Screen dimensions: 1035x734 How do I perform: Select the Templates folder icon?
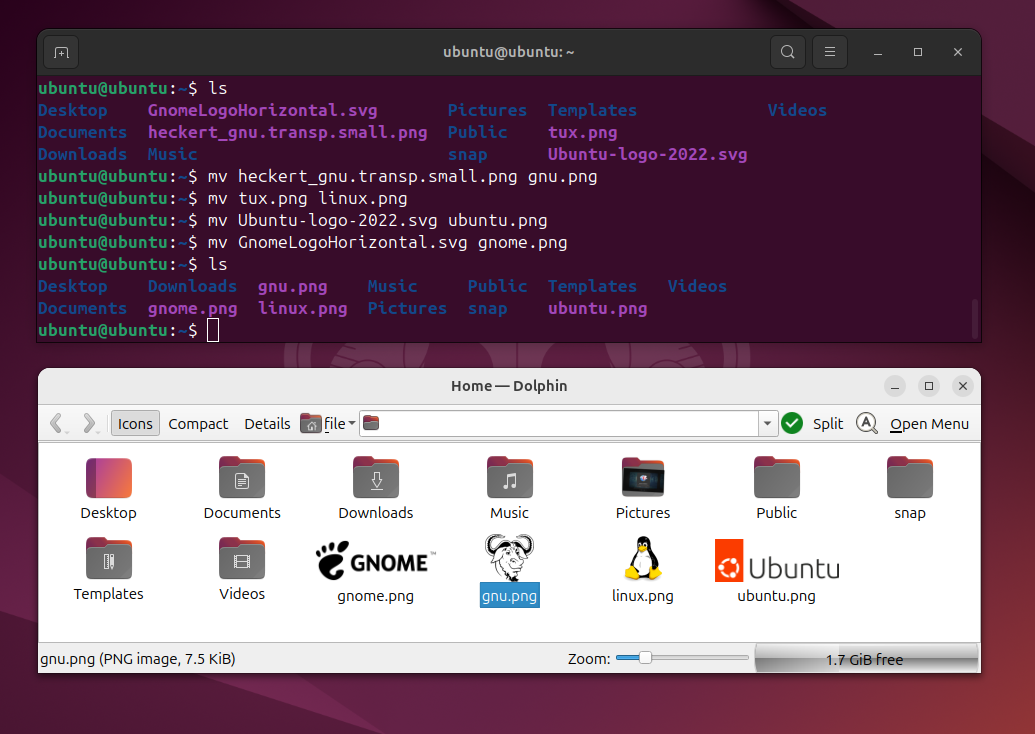coord(109,558)
